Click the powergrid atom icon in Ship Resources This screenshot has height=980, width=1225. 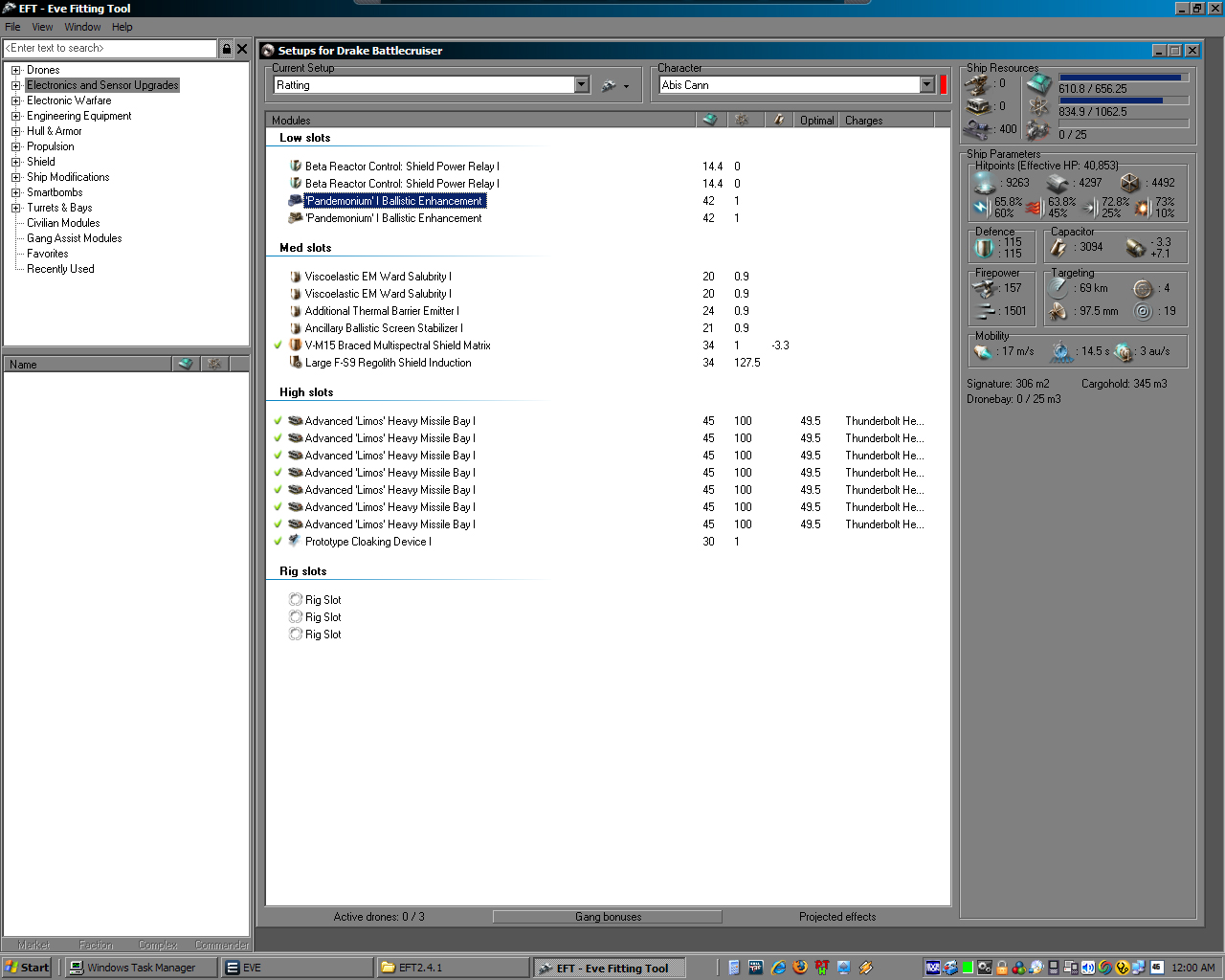(1038, 107)
